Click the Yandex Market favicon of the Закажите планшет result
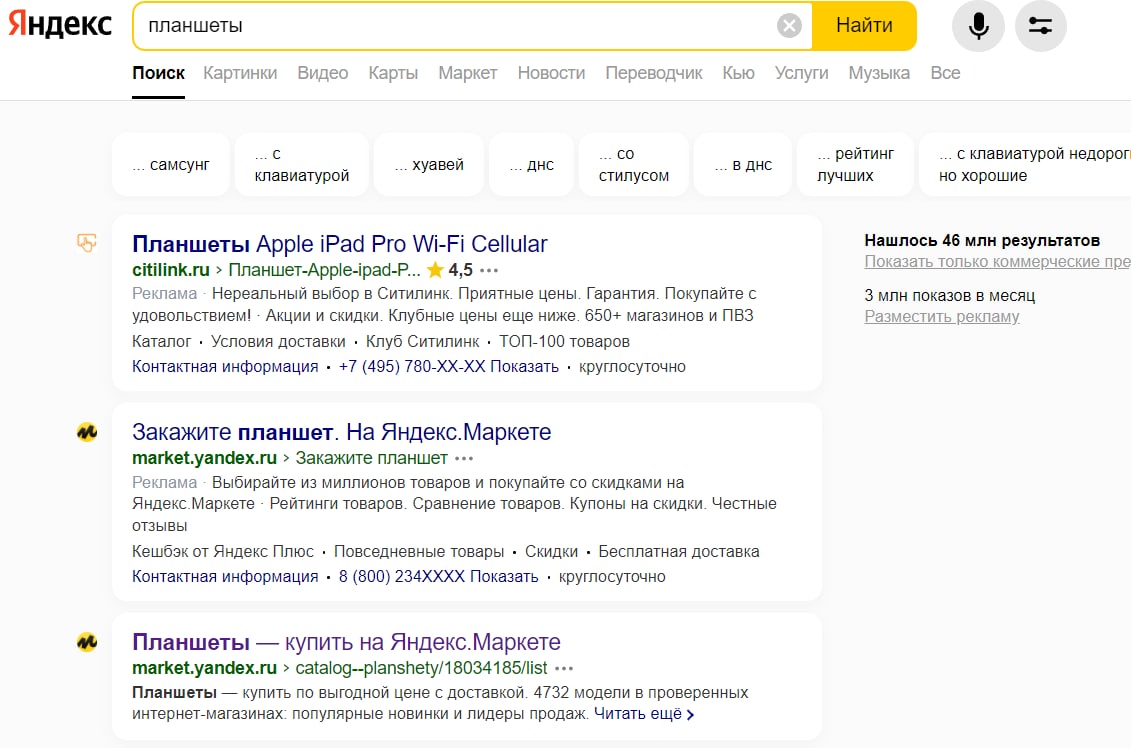1131x748 pixels. click(87, 432)
